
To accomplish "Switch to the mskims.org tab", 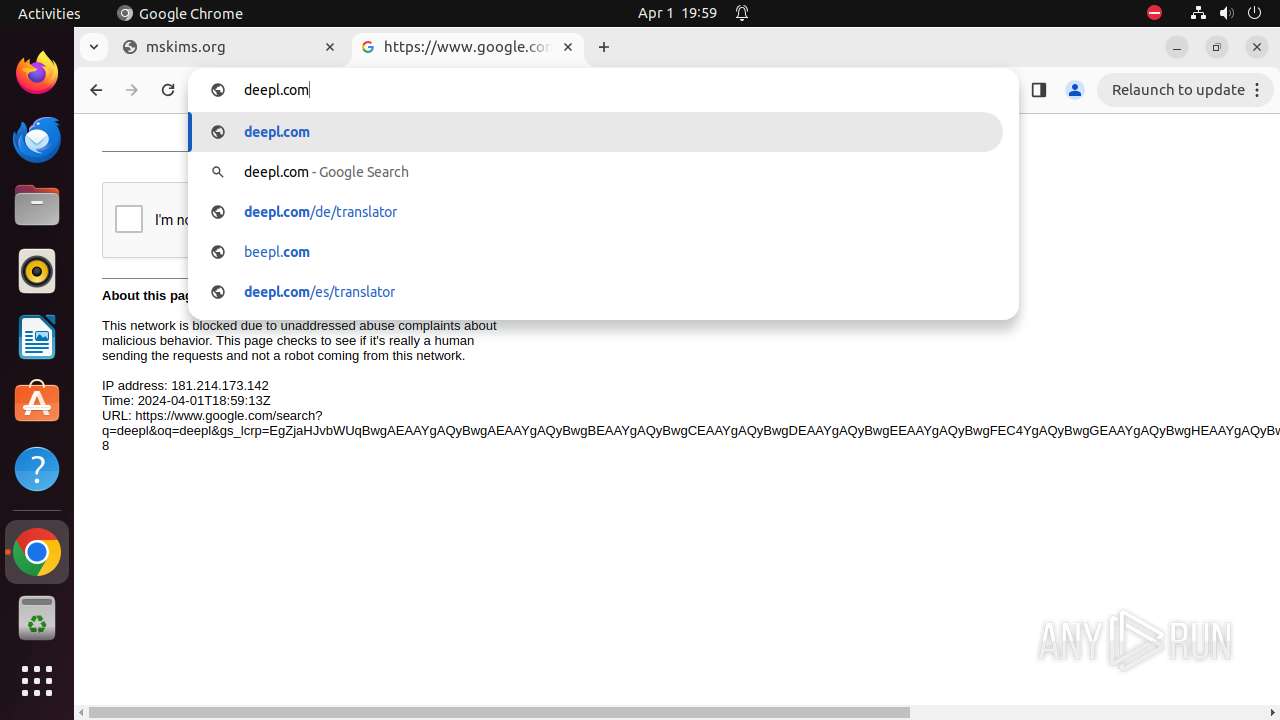I will tap(228, 47).
